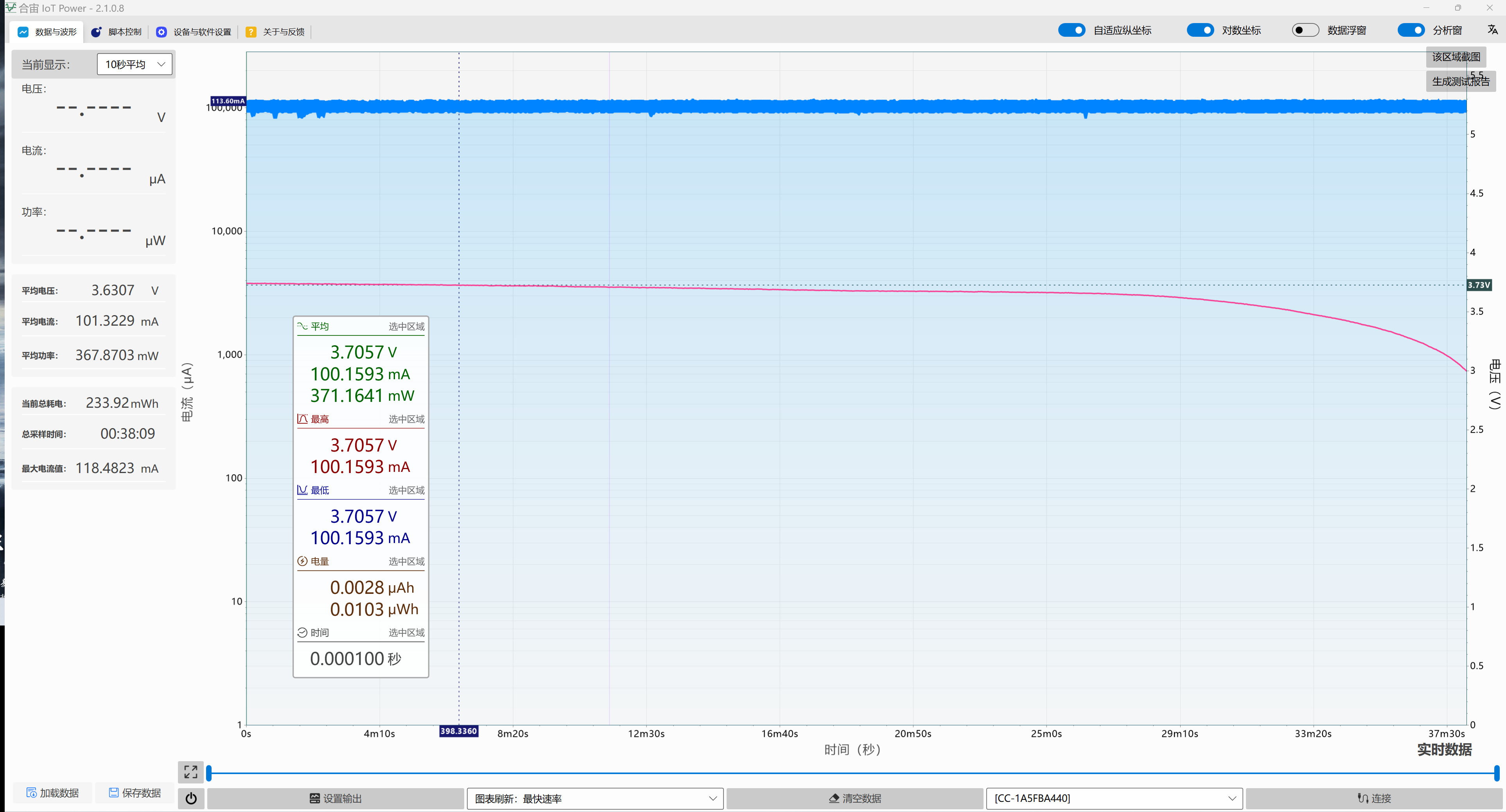This screenshot has height=812, width=1506.
Task: Click the right handle of the time range slider
Action: click(1497, 773)
